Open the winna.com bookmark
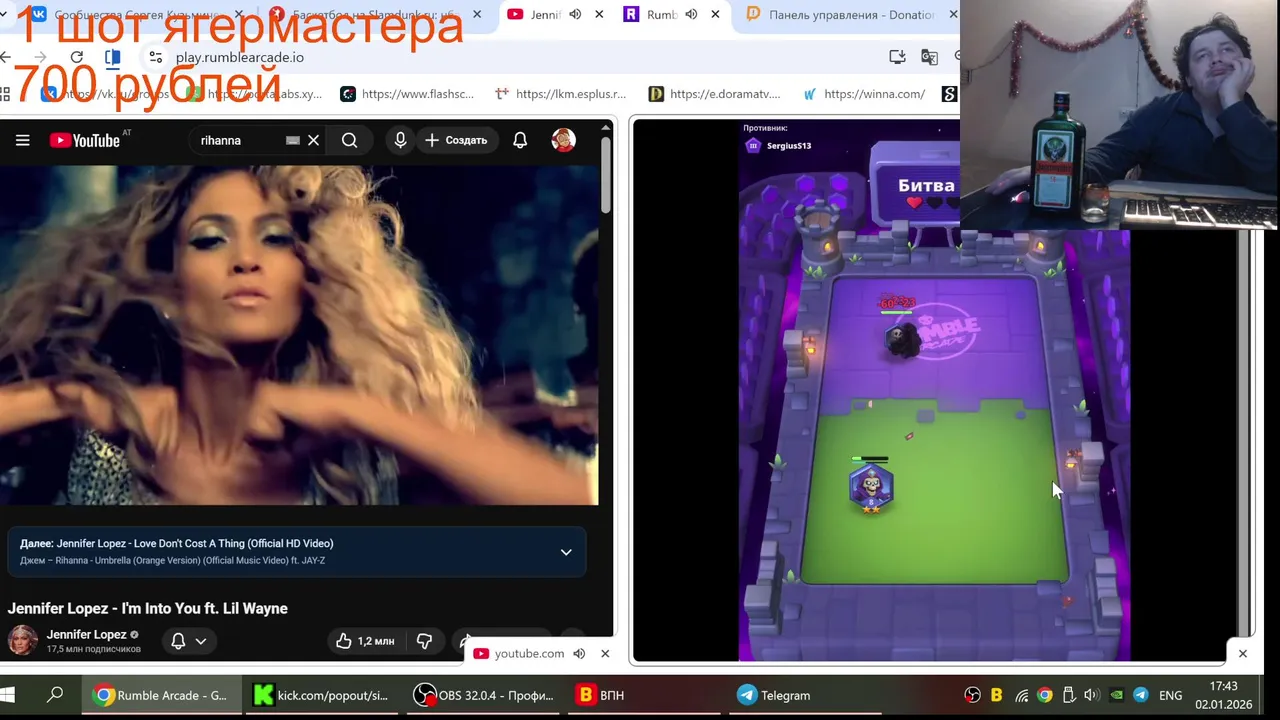Screen dimensions: 1280x720 point(864,94)
